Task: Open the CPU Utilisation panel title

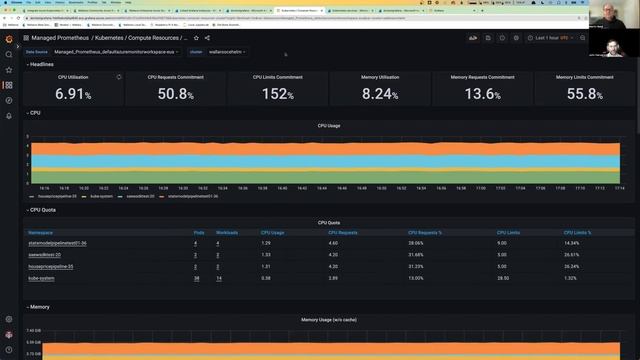Action: tap(73, 77)
